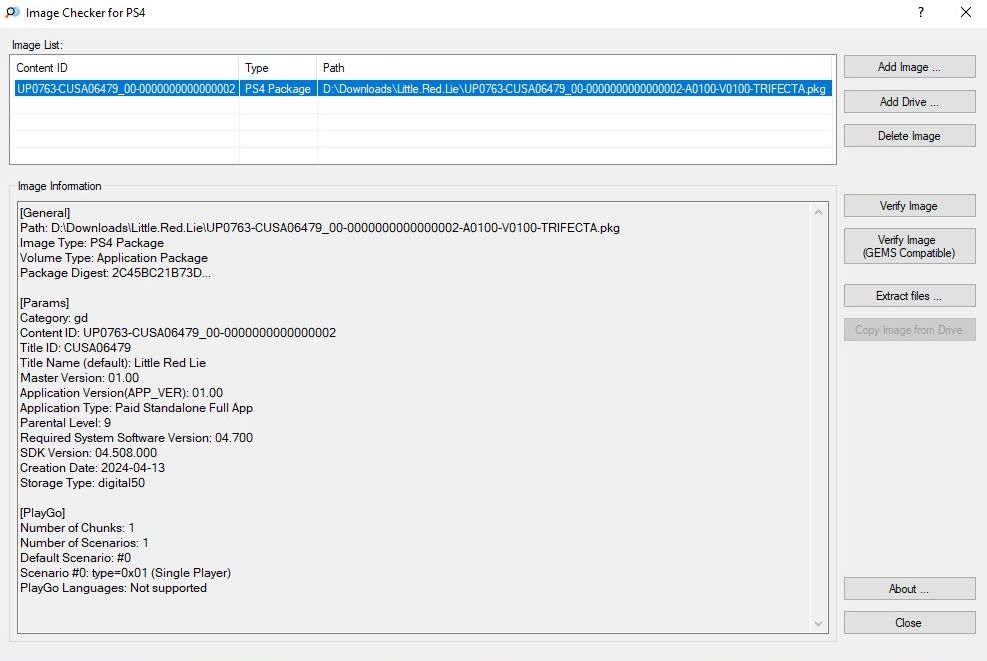Click Parental Level: 9 line
Image resolution: width=987 pixels, height=661 pixels.
[x=65, y=423]
